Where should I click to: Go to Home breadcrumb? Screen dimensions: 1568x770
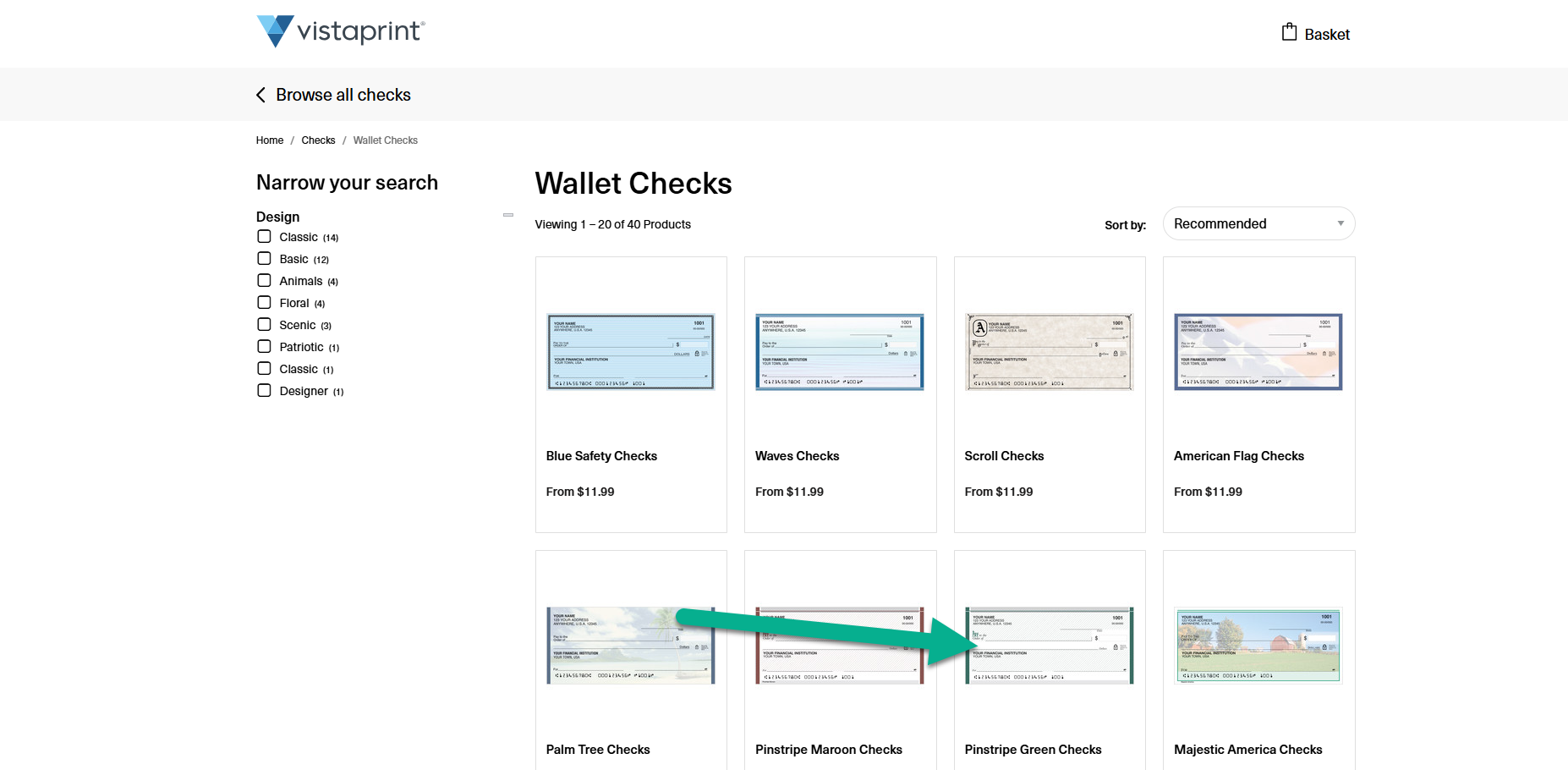tap(270, 140)
